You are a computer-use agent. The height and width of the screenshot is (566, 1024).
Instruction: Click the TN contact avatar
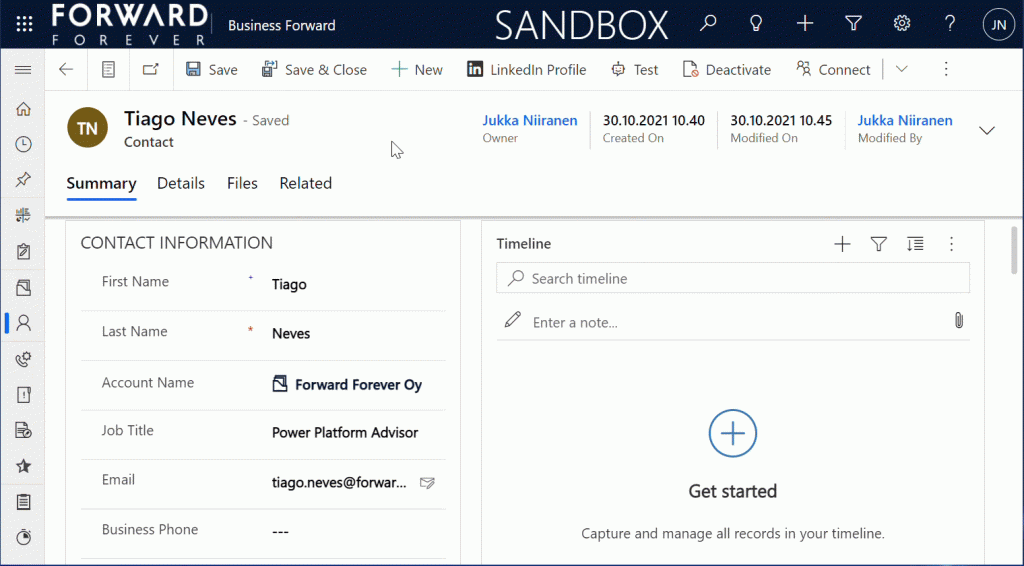click(88, 127)
